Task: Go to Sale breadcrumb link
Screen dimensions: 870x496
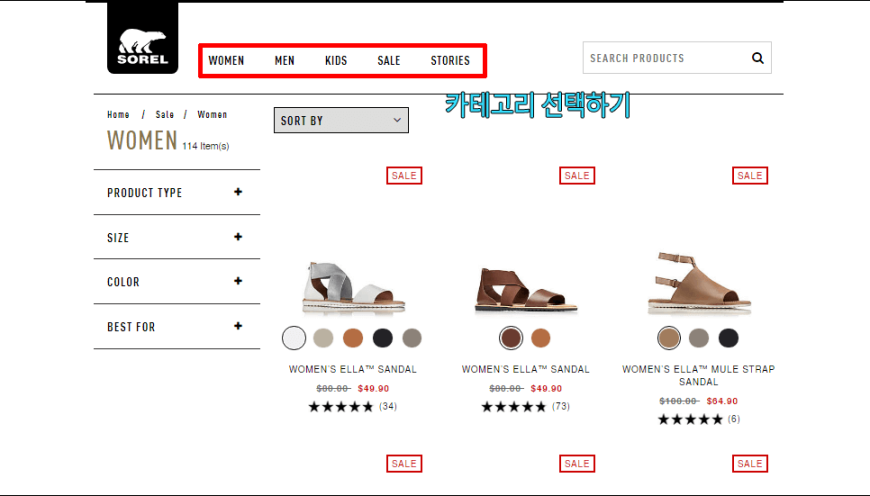Action: (165, 114)
